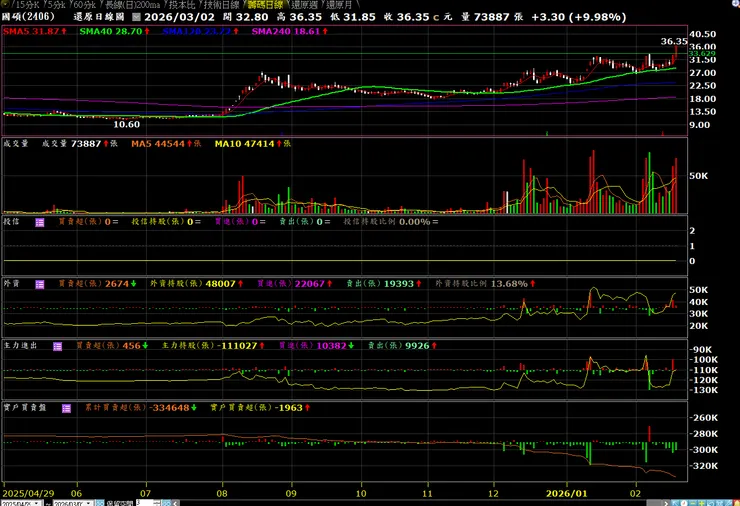Image resolution: width=740 pixels, height=506 pixels.
Task: Switch to the 5分k tab
Action: coord(55,5)
